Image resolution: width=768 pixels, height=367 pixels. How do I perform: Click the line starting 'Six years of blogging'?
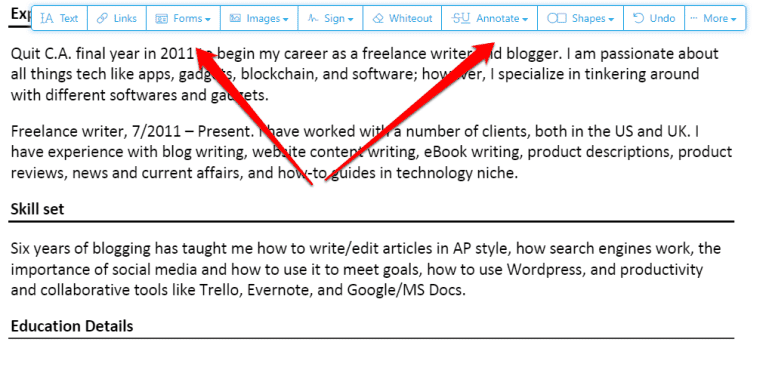365,248
